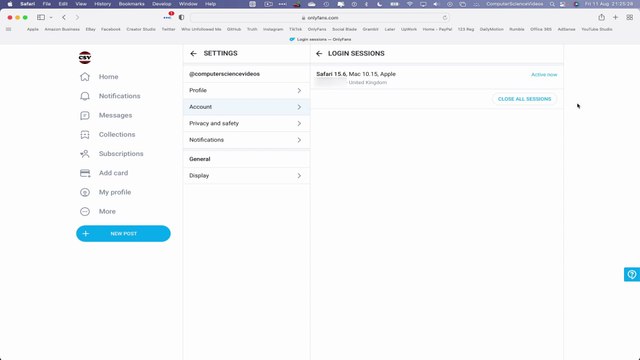640x360 pixels.
Task: Click the back arrow next to SETTINGS
Action: 193,53
